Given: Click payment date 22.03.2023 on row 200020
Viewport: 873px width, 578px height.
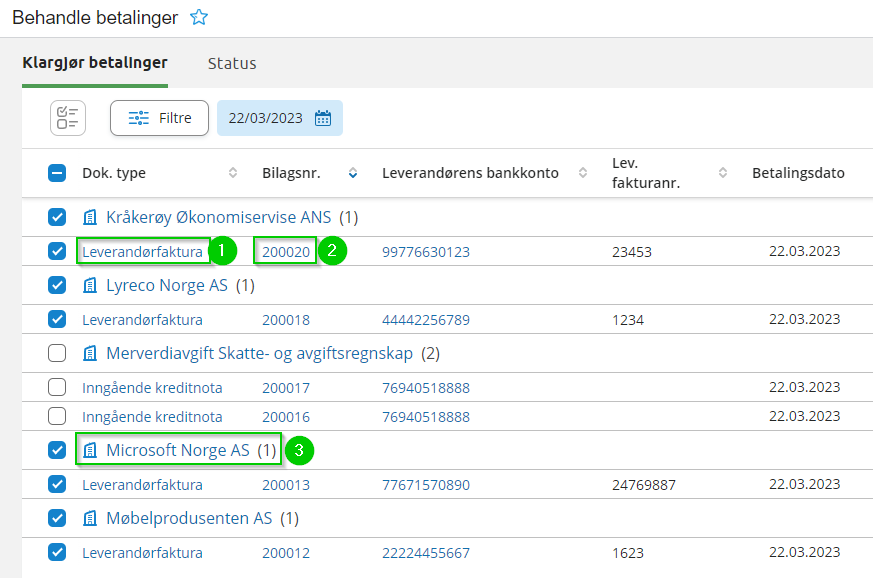Looking at the screenshot, I should coord(805,251).
